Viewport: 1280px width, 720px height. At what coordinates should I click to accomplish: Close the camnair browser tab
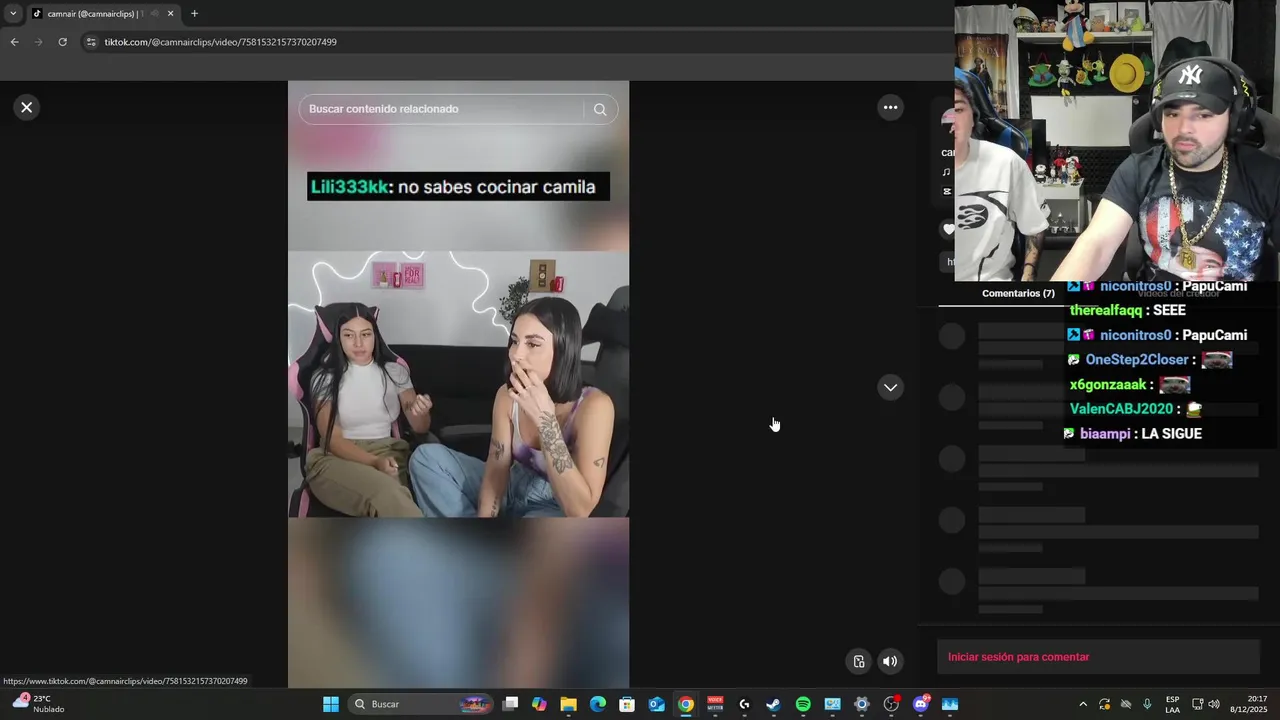[x=170, y=14]
